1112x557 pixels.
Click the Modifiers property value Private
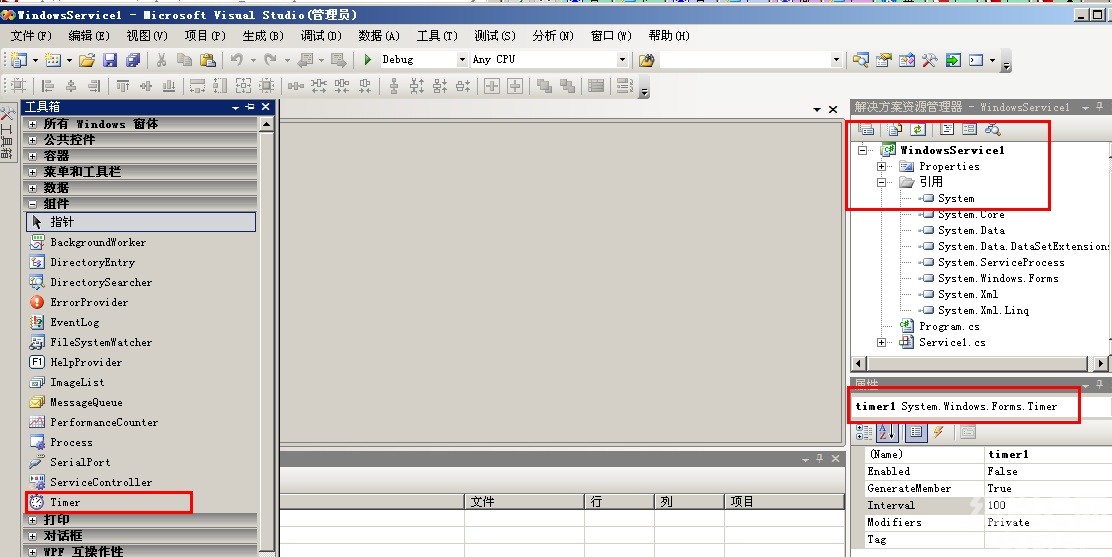point(1049,522)
